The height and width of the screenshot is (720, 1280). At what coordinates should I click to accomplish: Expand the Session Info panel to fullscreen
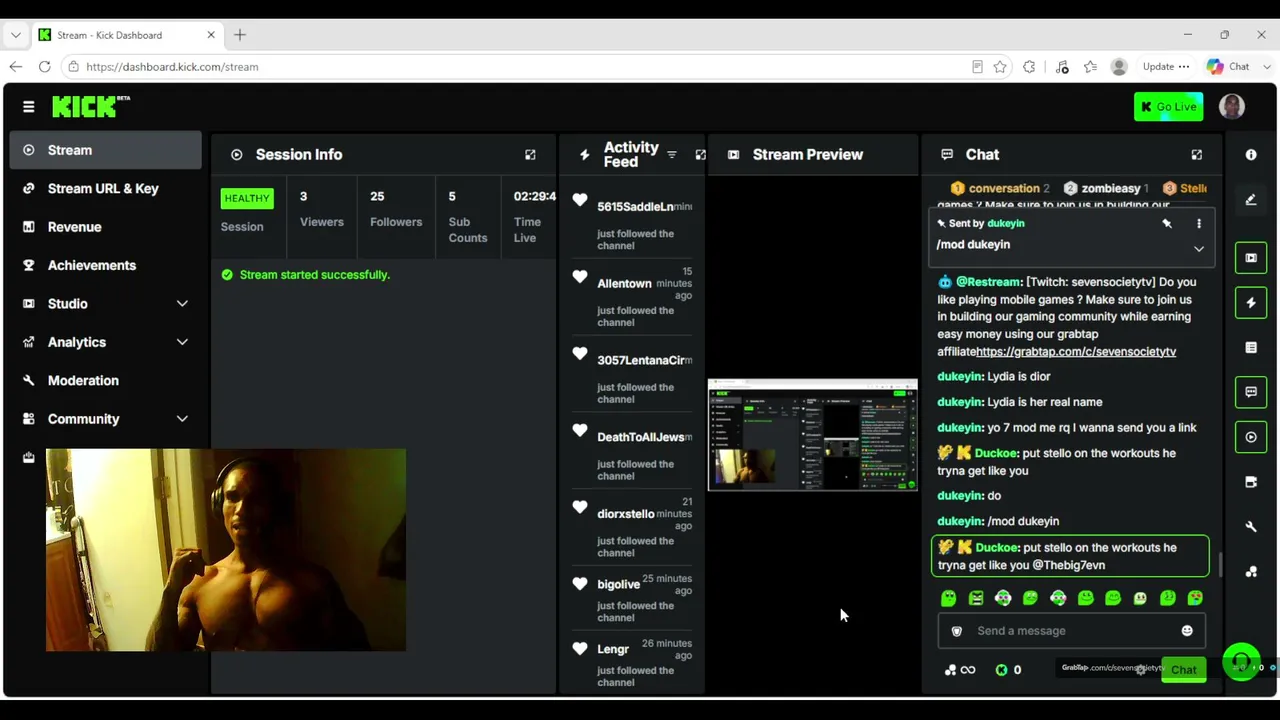[530, 155]
